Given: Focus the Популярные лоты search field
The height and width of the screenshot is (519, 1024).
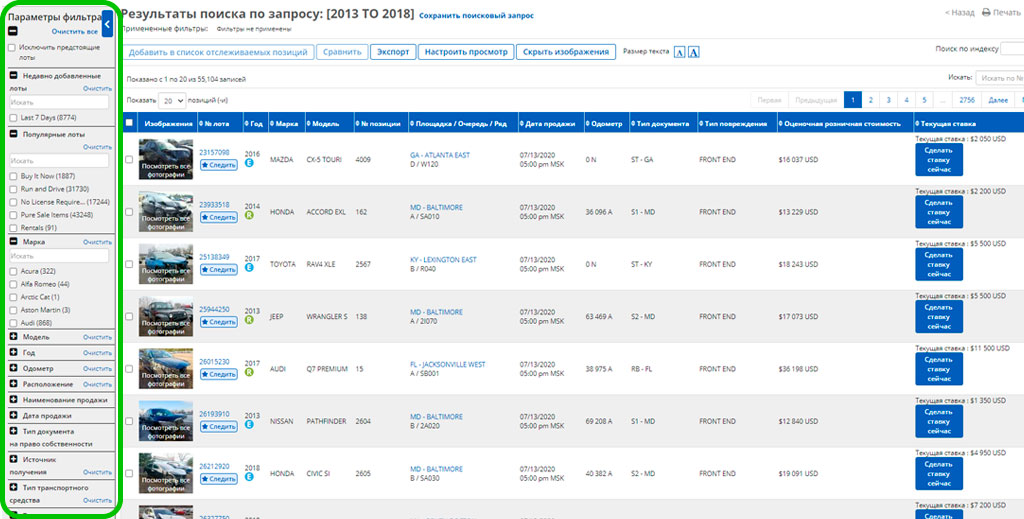Looking at the screenshot, I should pyautogui.click(x=59, y=161).
